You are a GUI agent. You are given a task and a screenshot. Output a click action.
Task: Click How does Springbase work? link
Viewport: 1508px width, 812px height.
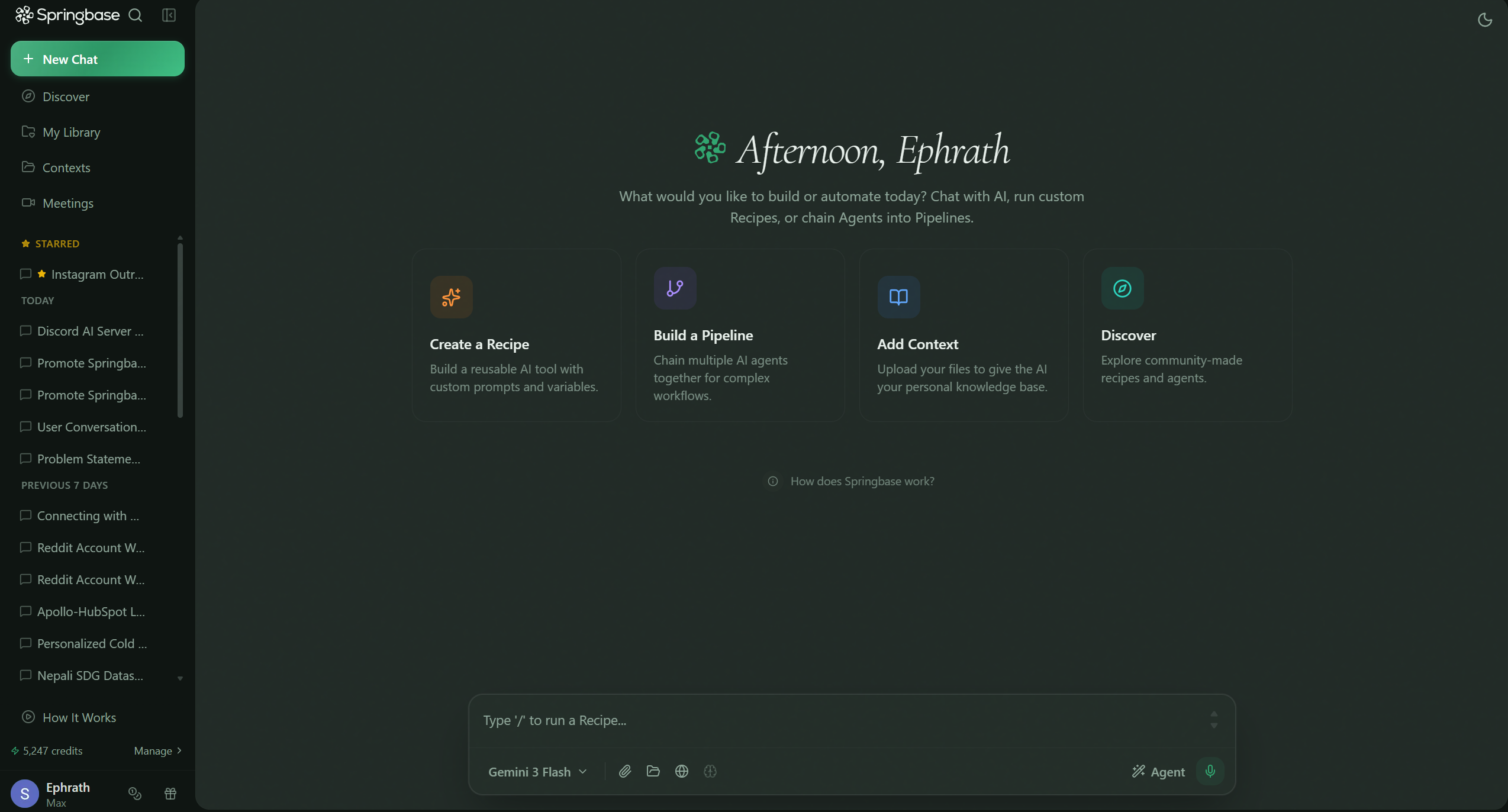[862, 481]
